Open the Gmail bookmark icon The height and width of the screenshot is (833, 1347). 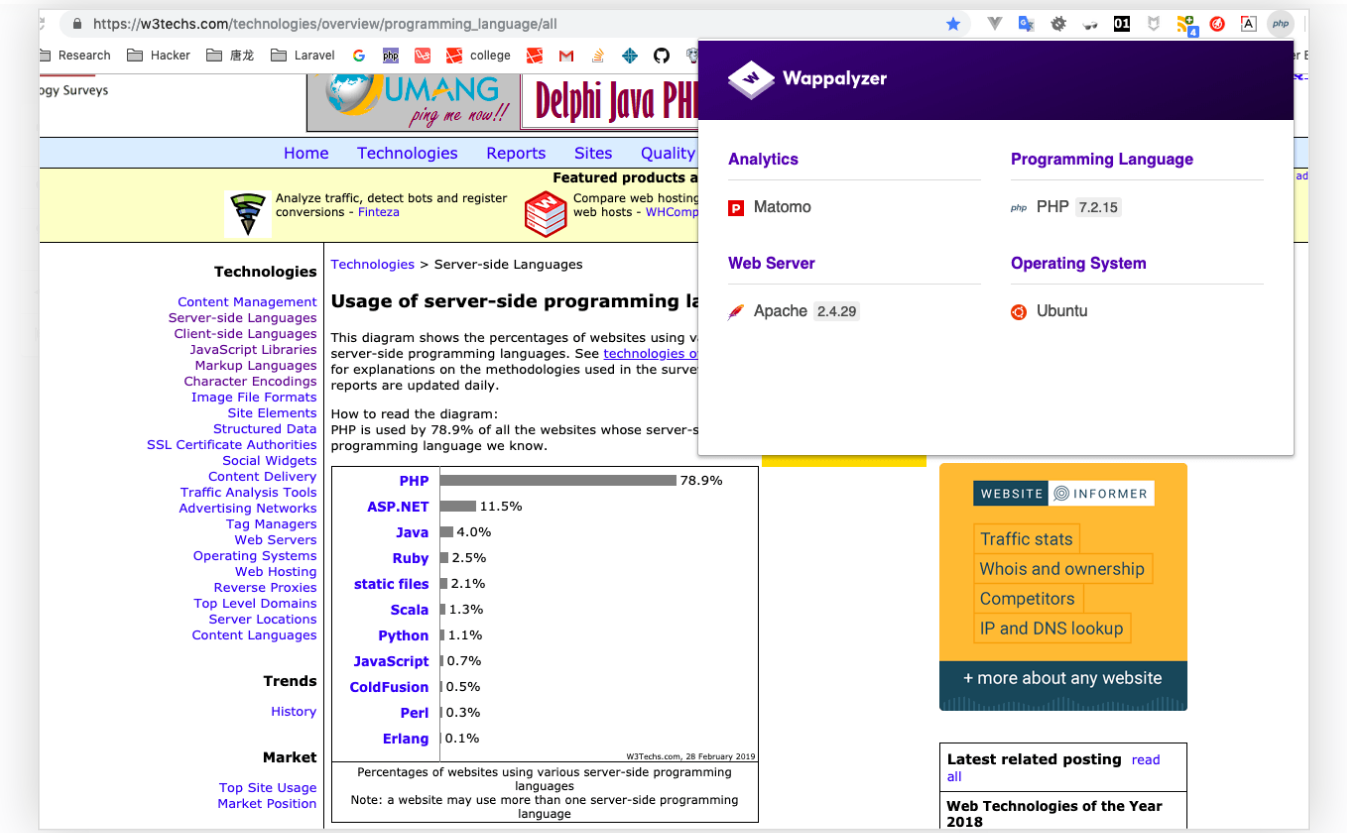click(x=566, y=56)
